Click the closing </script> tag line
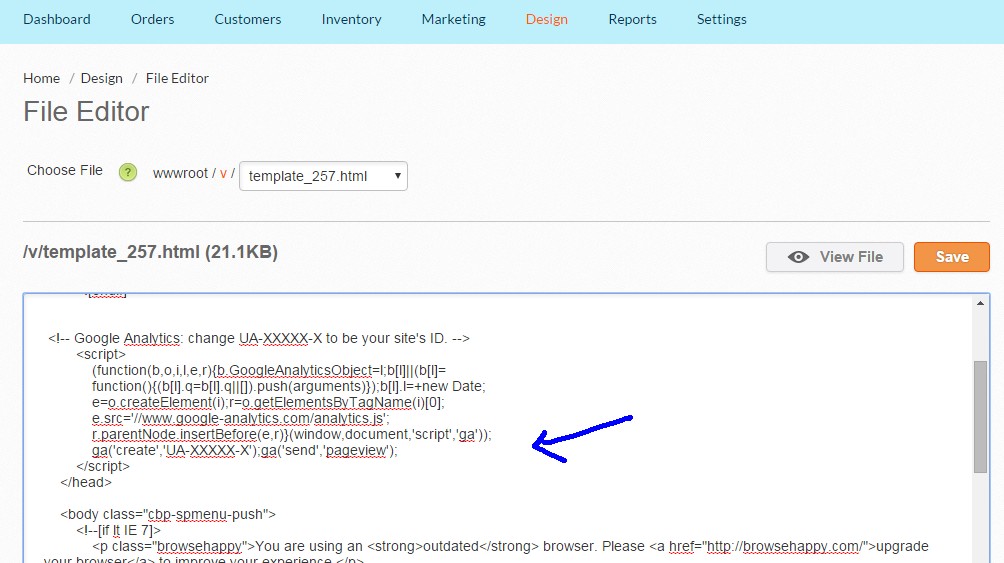 point(103,466)
